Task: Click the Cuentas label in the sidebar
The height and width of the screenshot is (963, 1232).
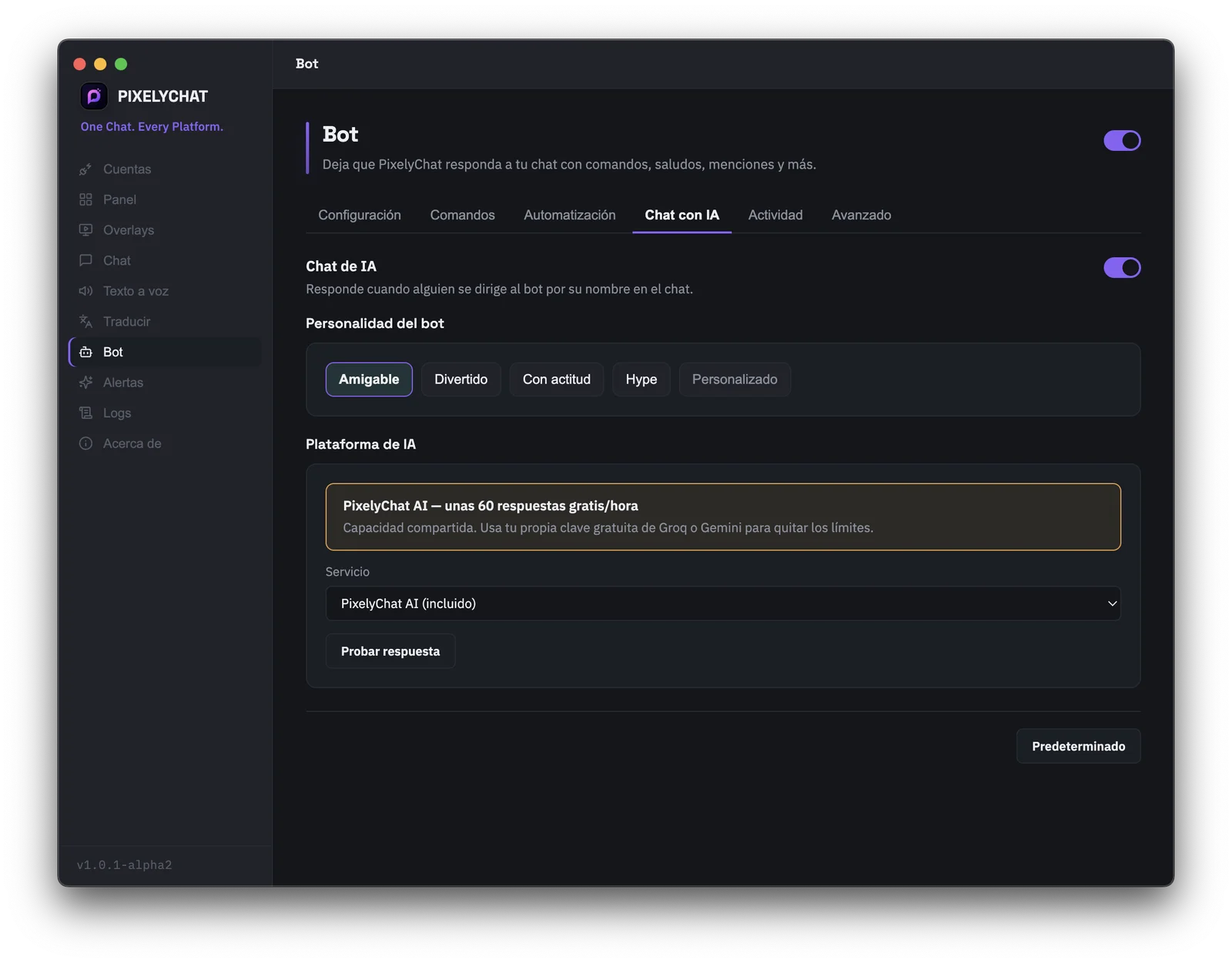Action: tap(127, 169)
